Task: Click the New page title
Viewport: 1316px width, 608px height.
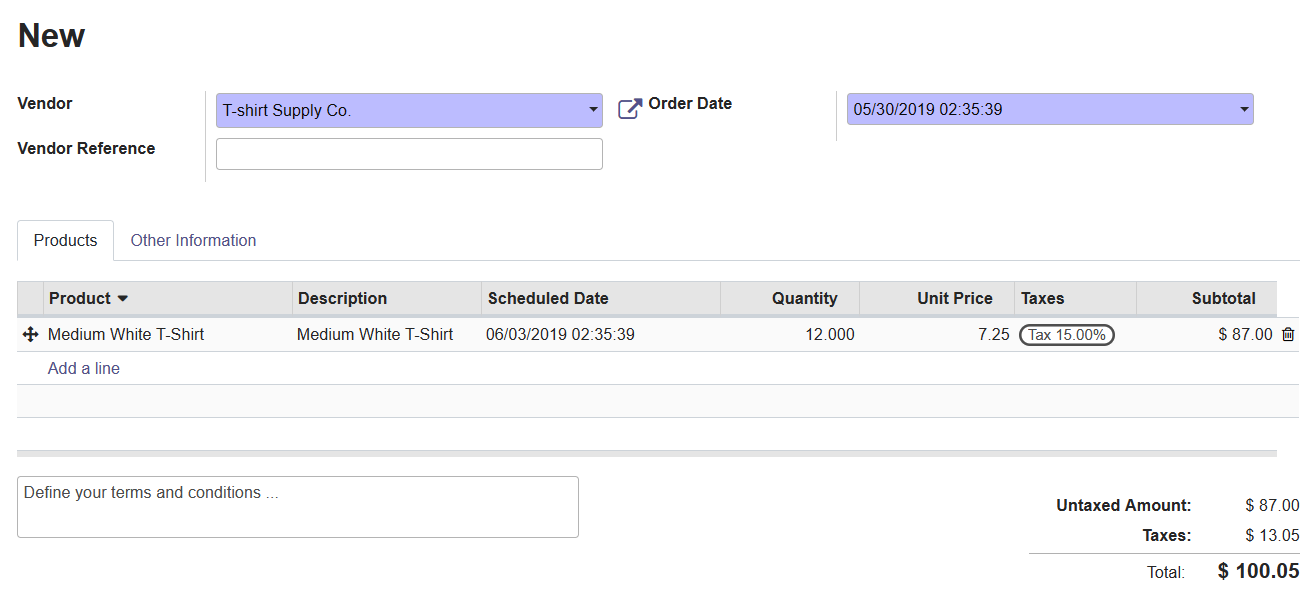Action: pos(52,36)
